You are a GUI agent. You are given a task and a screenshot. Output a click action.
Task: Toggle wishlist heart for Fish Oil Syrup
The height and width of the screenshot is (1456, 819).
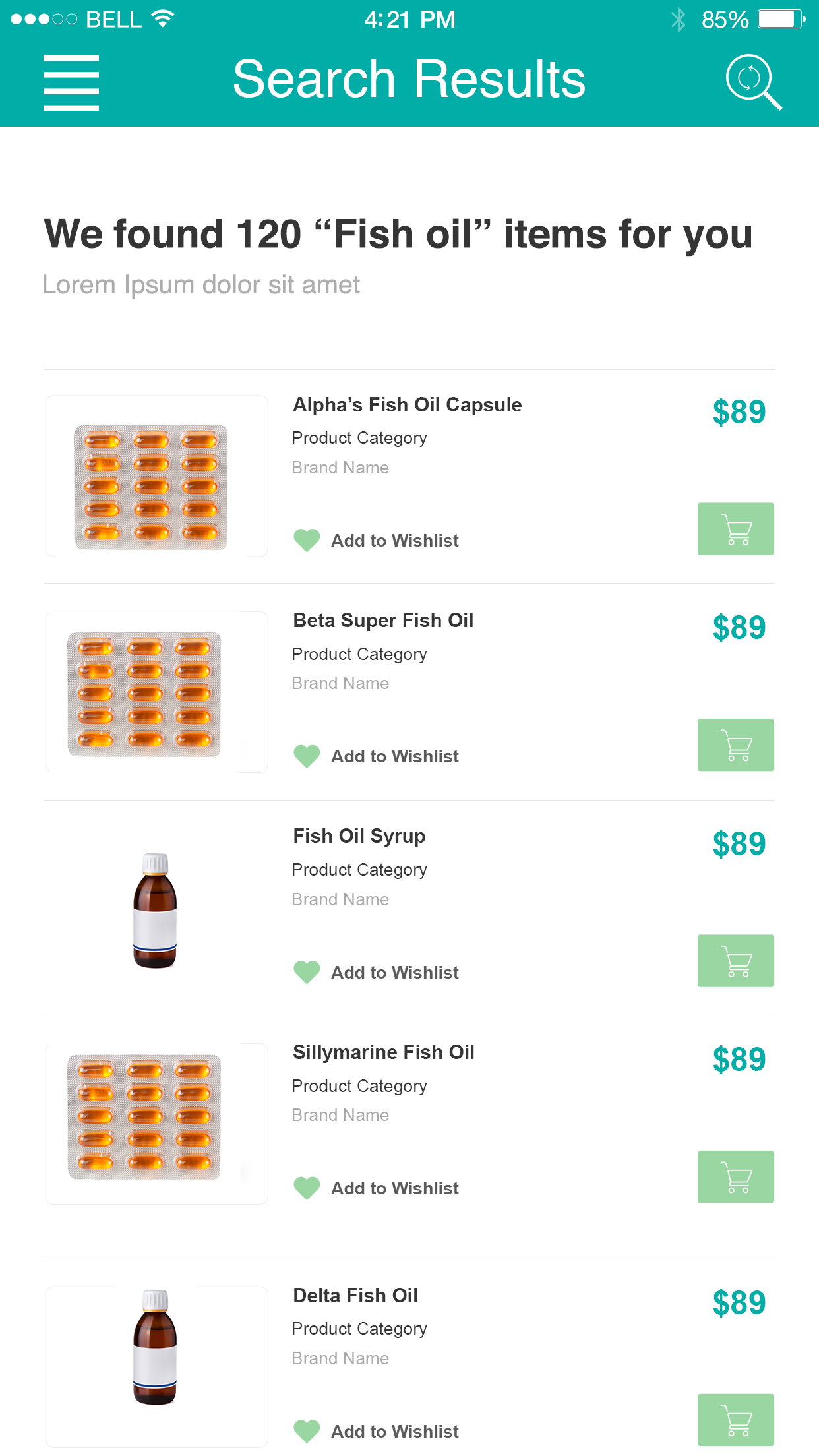click(x=307, y=972)
